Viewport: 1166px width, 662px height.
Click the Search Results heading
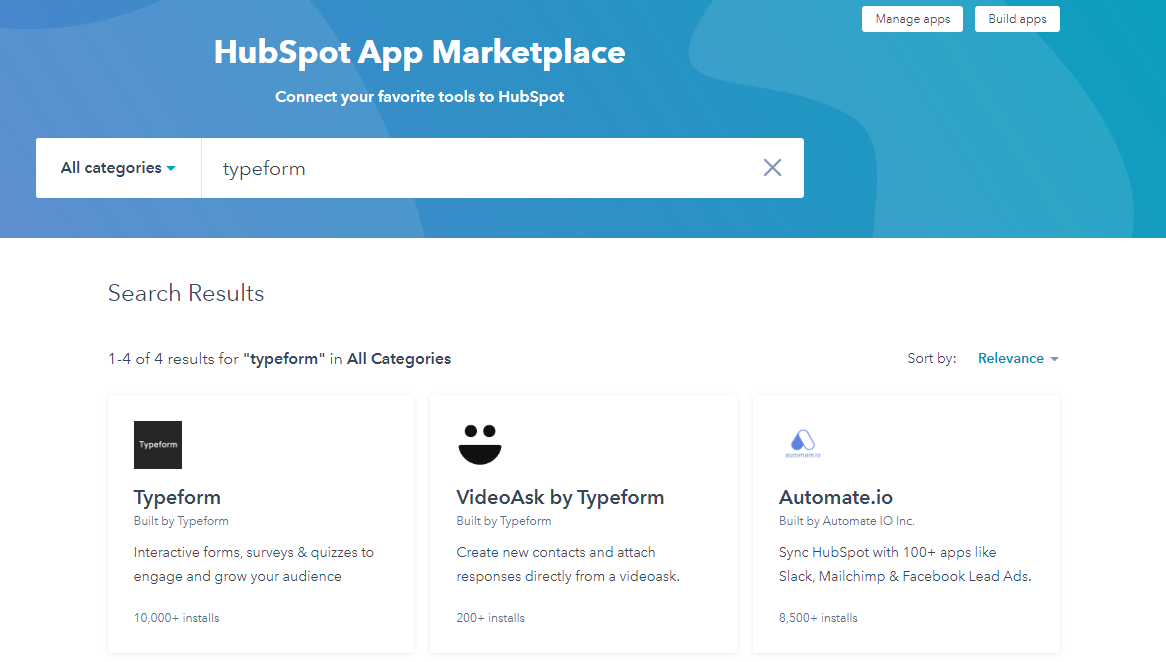click(x=186, y=293)
